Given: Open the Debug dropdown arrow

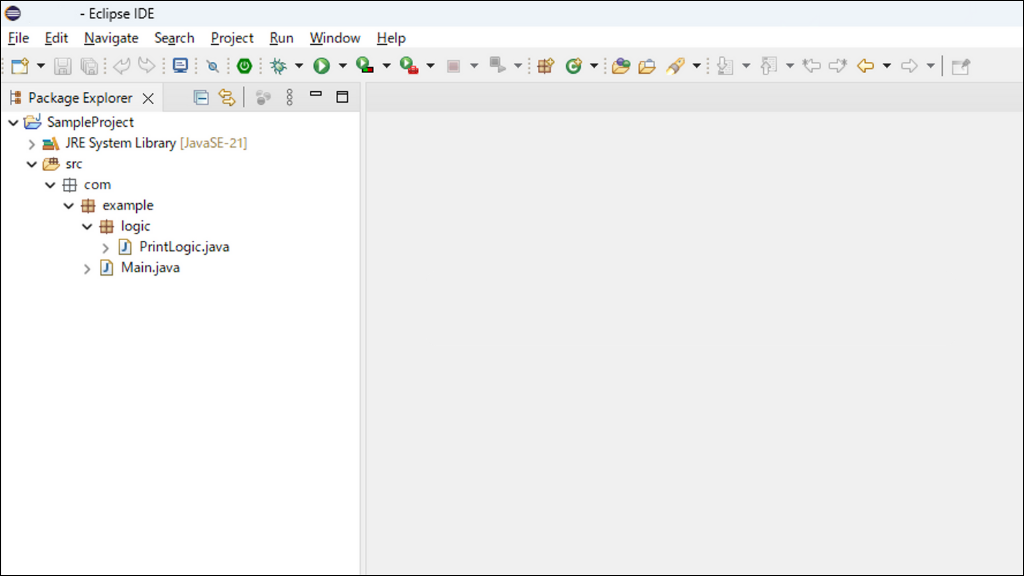Looking at the screenshot, I should 298,66.
